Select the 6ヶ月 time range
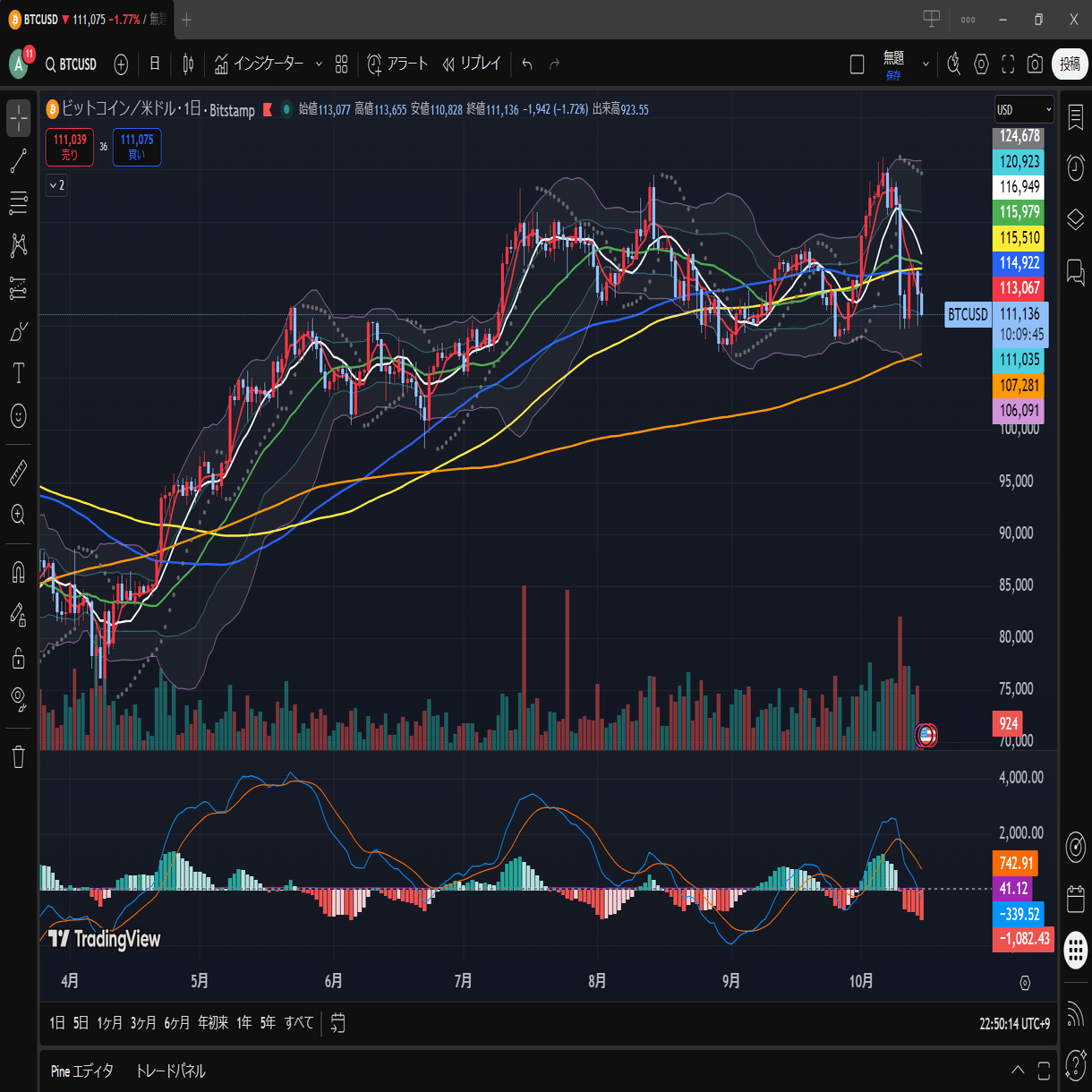The image size is (1092, 1092). [x=177, y=1022]
